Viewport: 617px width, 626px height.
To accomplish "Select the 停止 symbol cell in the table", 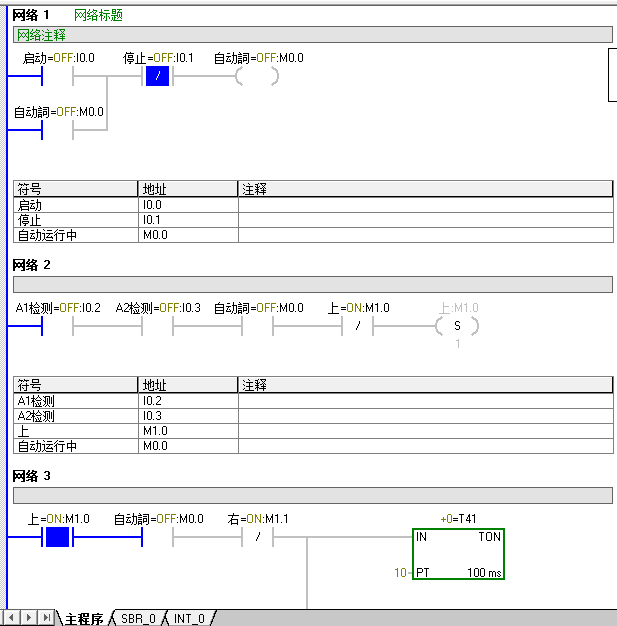I will [75, 220].
